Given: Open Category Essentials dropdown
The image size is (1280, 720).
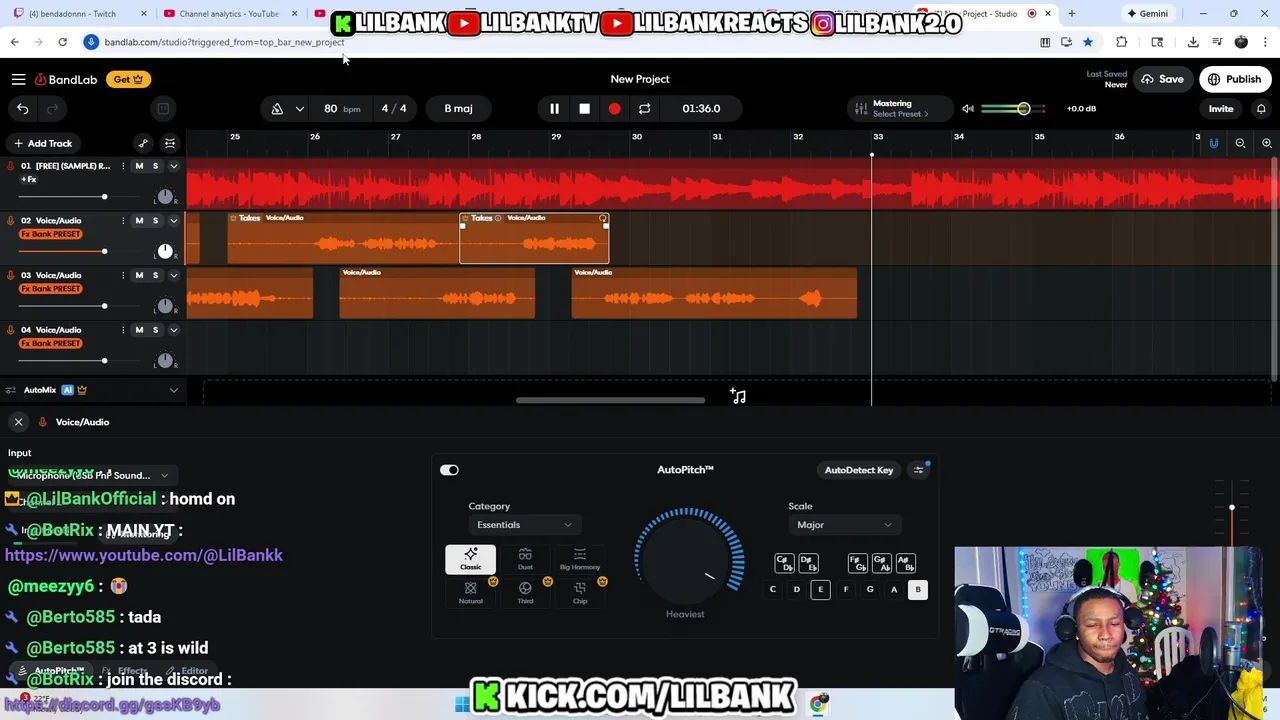Looking at the screenshot, I should pyautogui.click(x=524, y=525).
